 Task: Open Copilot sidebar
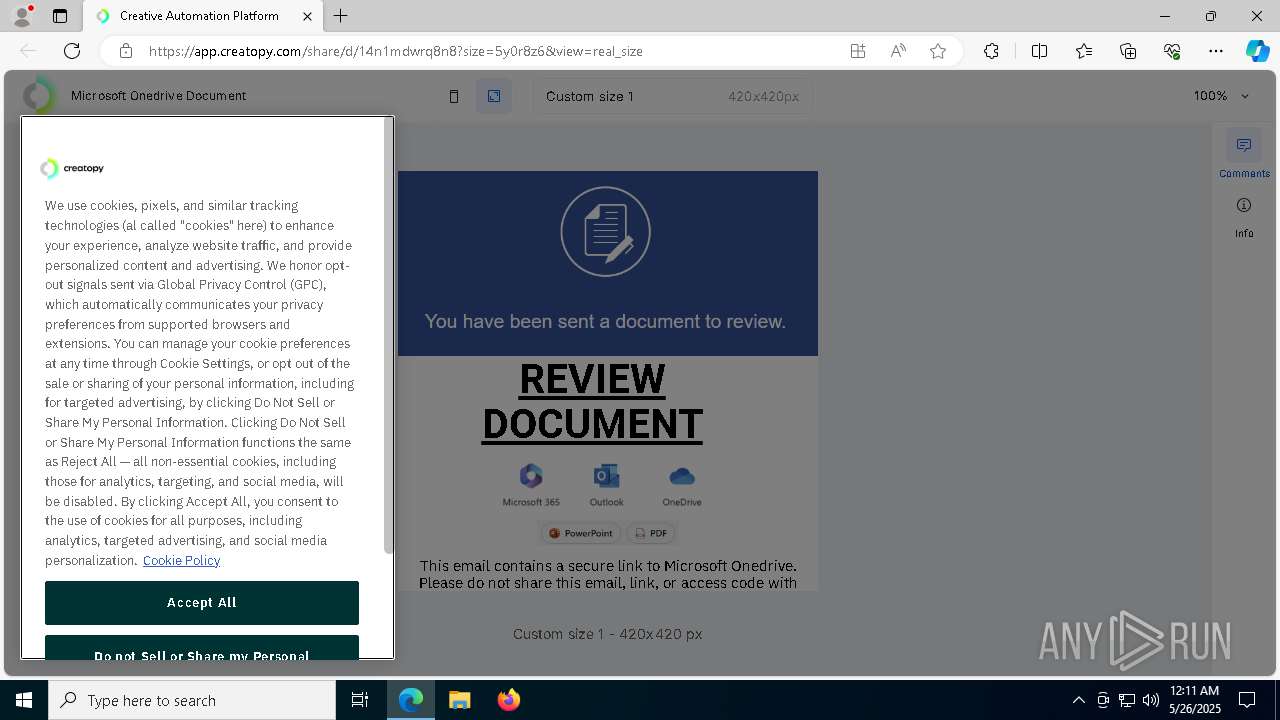pyautogui.click(x=1257, y=51)
